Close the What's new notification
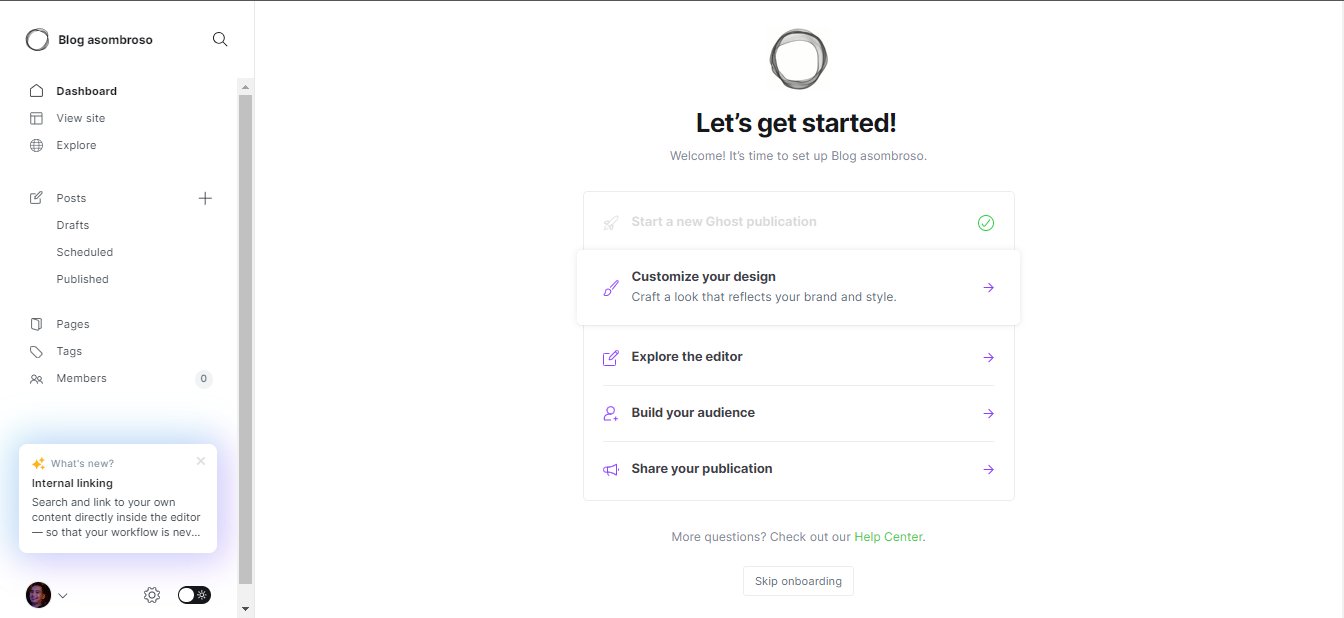Viewport: 1344px width, 618px height. coord(201,461)
